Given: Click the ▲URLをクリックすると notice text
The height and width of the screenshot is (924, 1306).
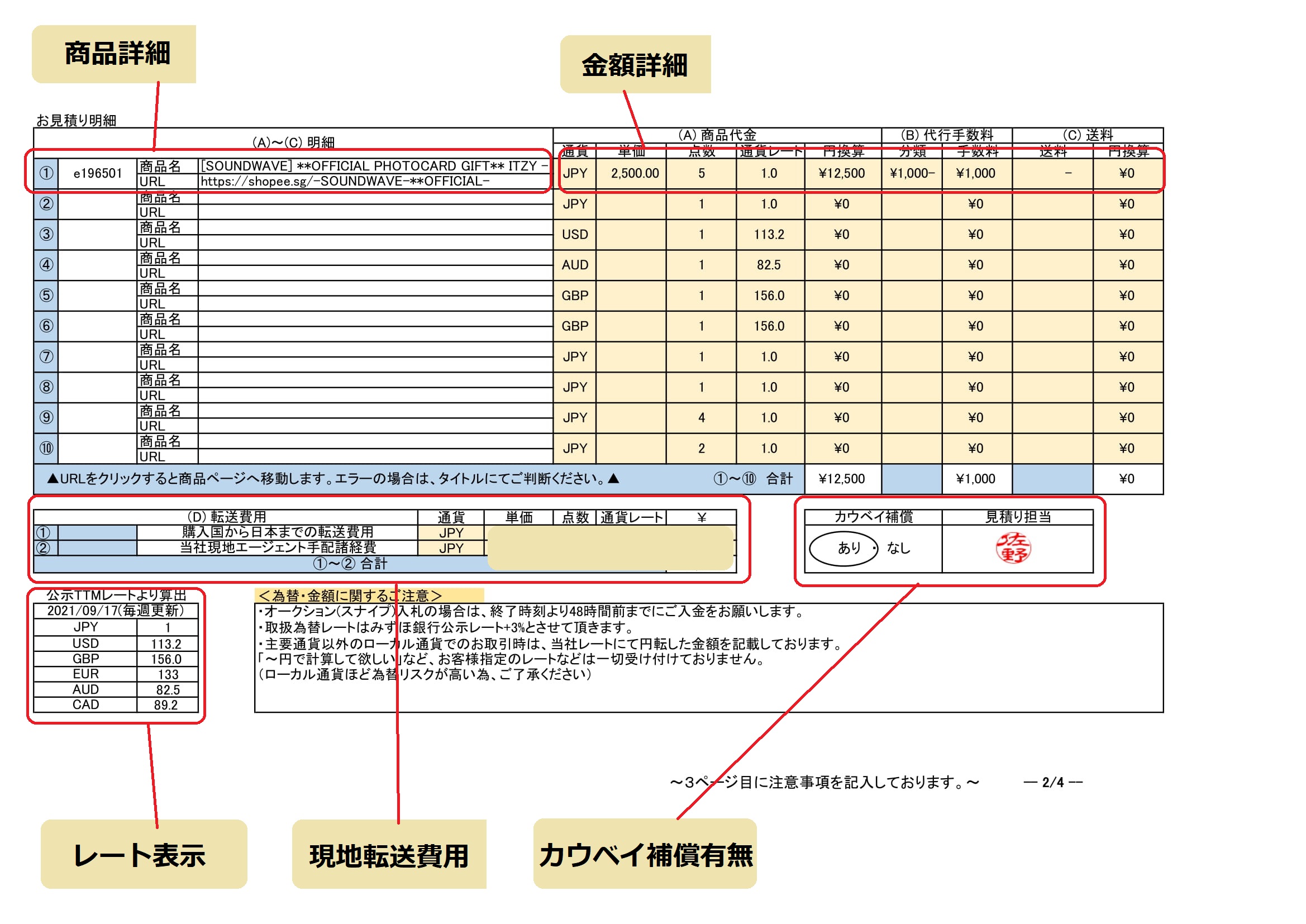Looking at the screenshot, I should [333, 479].
